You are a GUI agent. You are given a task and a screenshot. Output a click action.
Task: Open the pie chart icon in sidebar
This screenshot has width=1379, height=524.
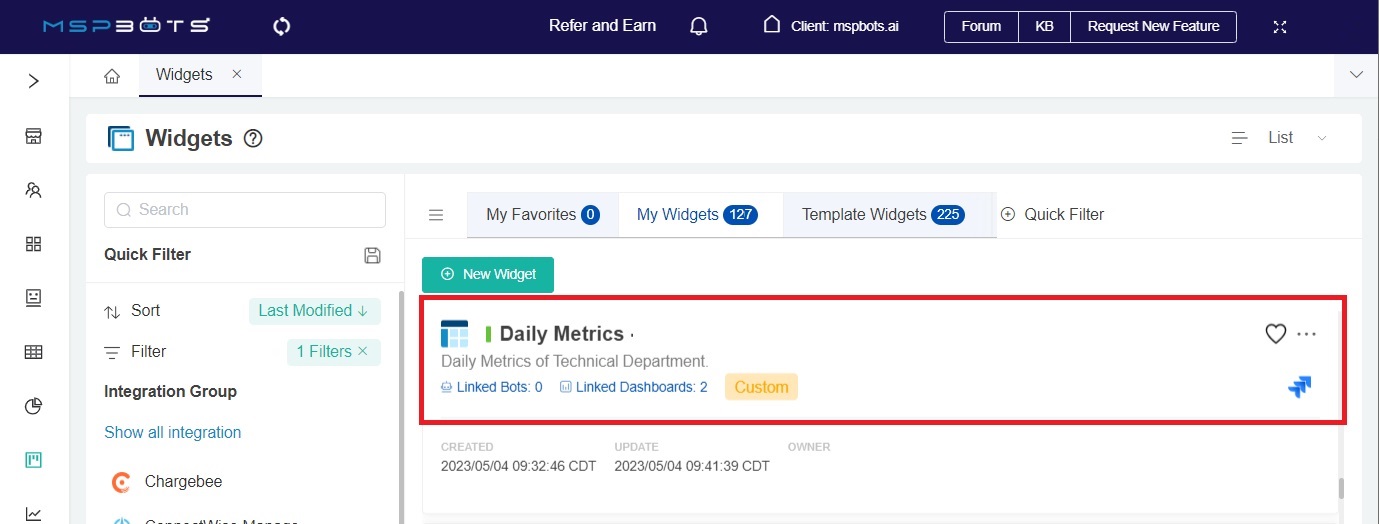(x=34, y=406)
